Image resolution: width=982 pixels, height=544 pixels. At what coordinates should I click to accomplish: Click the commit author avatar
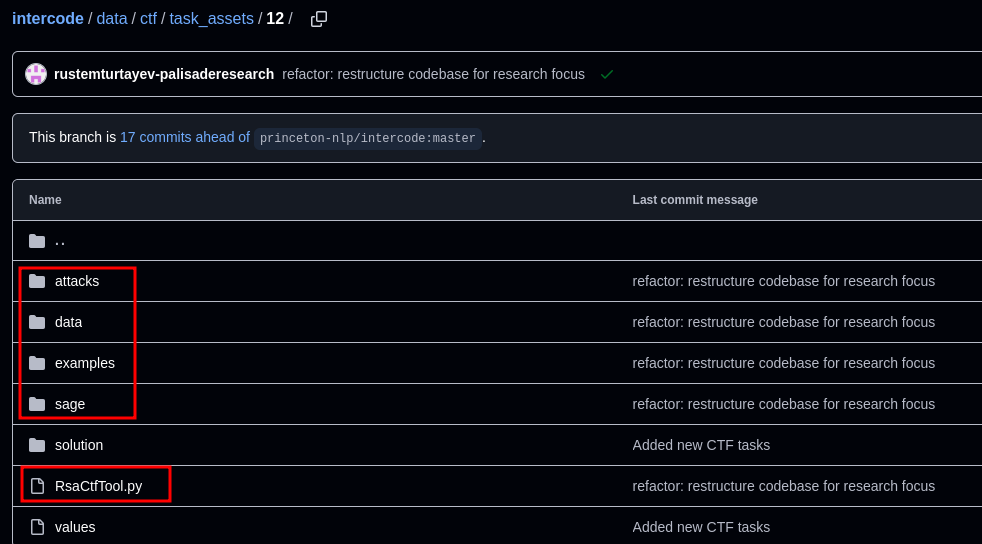36,74
